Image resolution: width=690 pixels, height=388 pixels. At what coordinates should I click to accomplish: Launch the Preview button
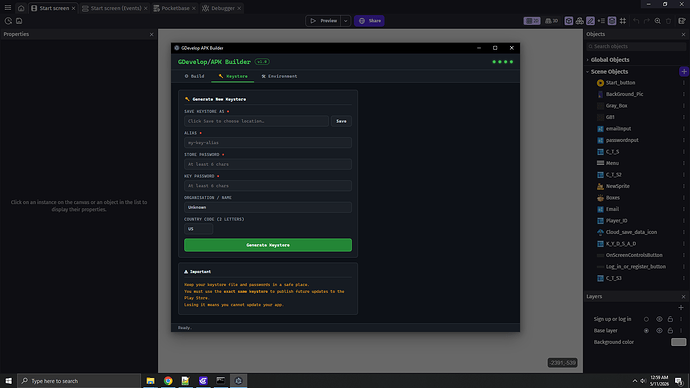coord(323,21)
